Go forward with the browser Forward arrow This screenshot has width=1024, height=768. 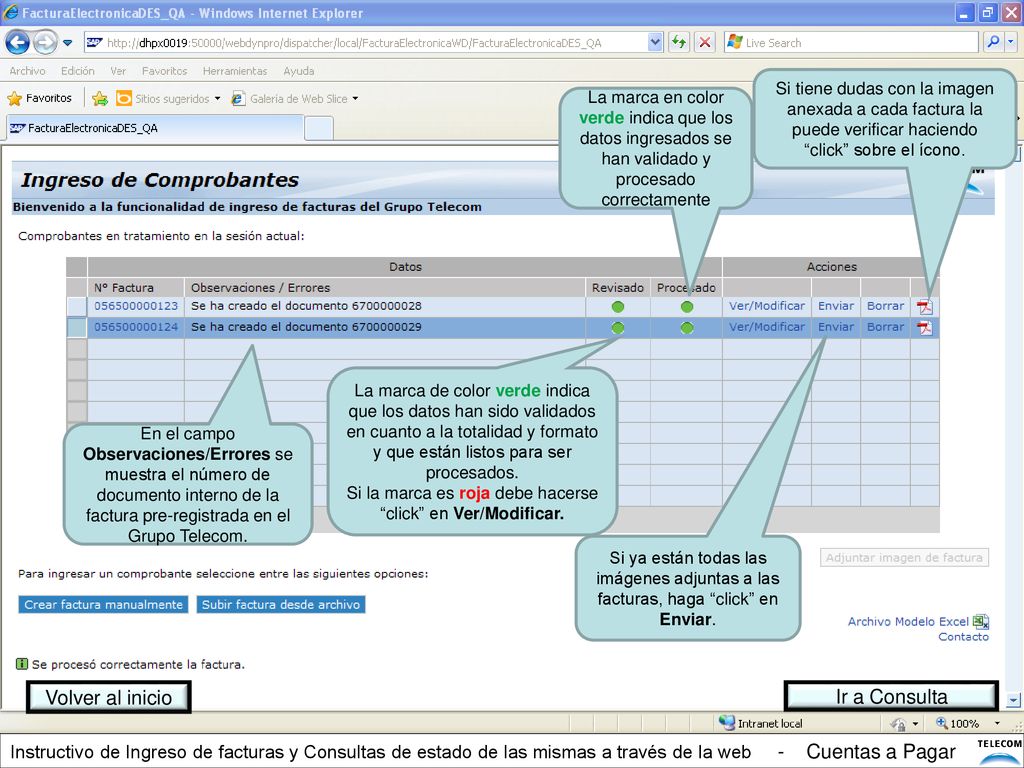point(45,42)
